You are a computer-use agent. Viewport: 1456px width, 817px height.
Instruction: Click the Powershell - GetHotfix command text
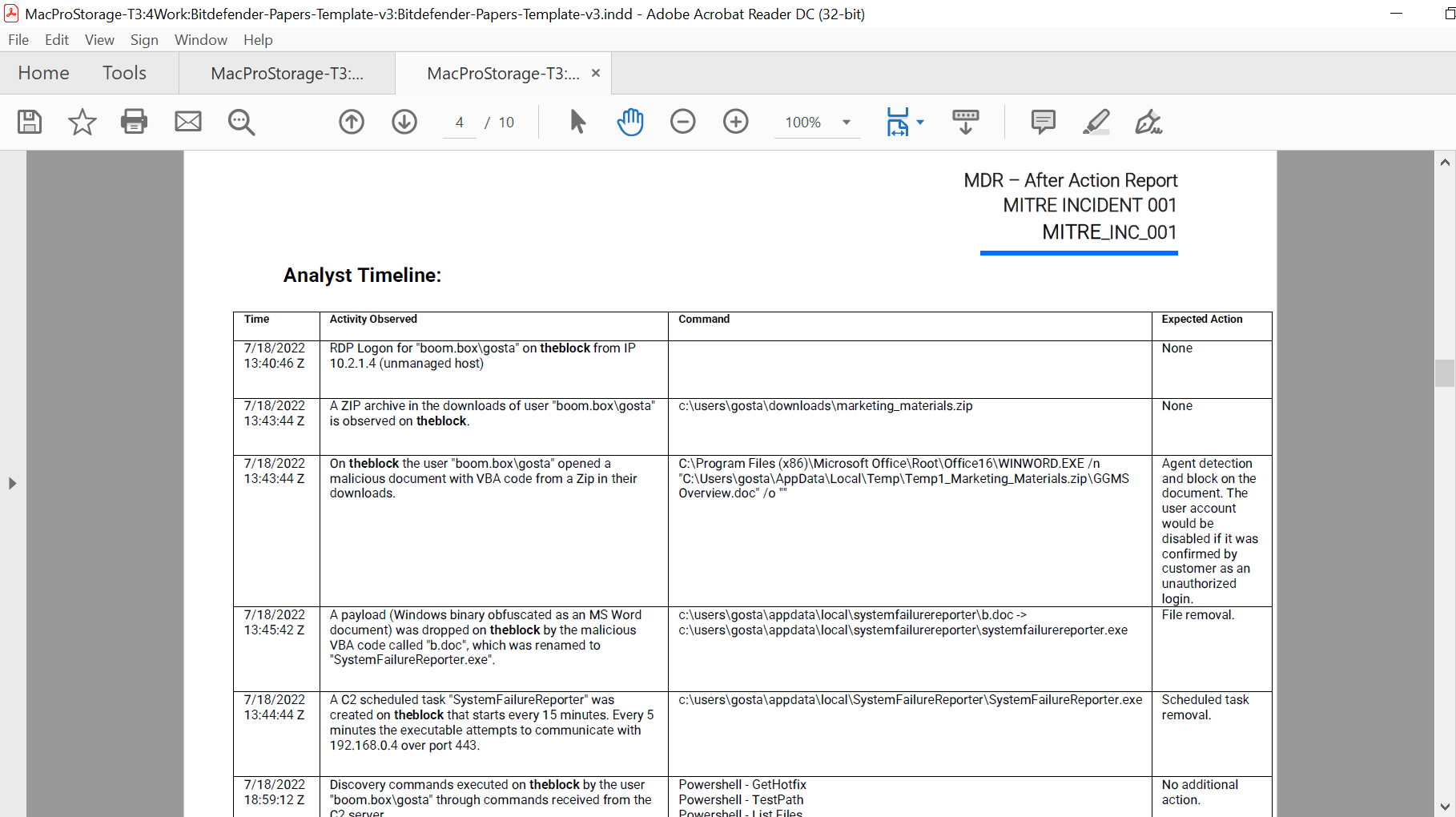(742, 785)
